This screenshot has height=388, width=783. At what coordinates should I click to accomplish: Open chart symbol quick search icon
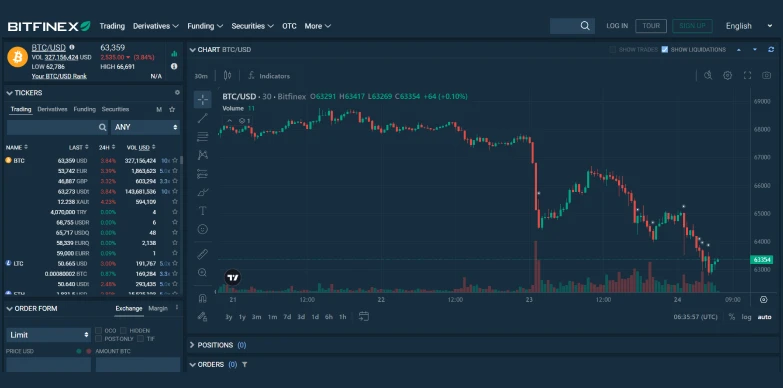708,75
